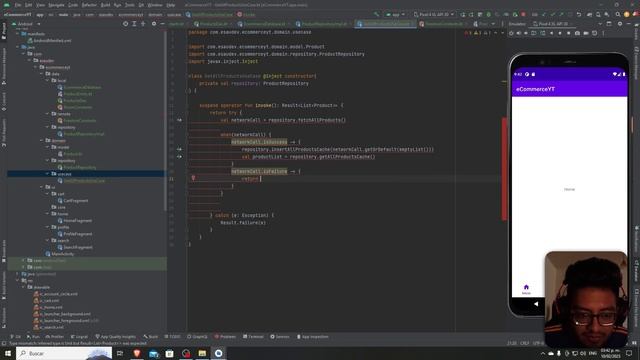
Task: Click the emulator back triangle button icon
Action: point(551,33)
